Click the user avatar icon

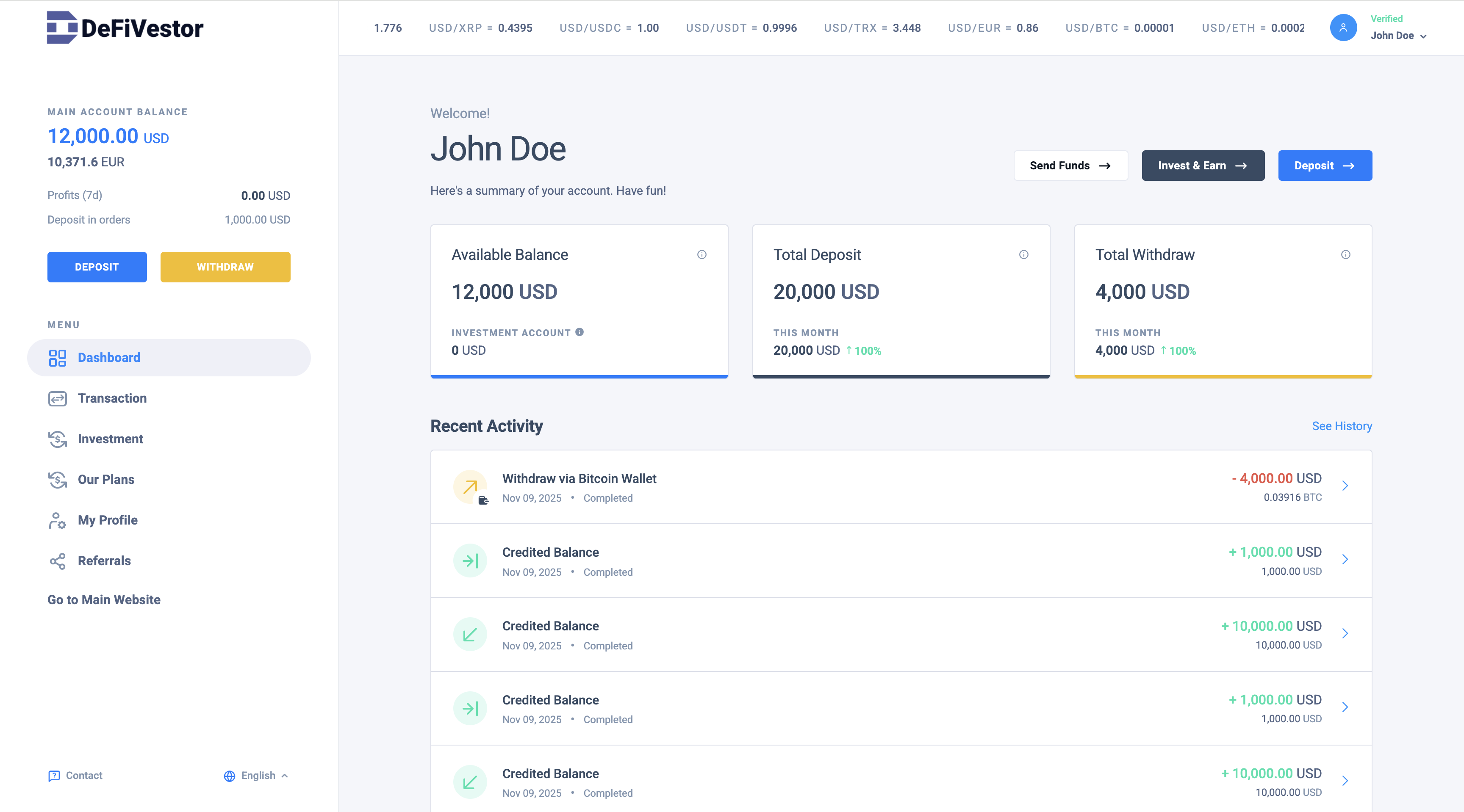coord(1343,27)
